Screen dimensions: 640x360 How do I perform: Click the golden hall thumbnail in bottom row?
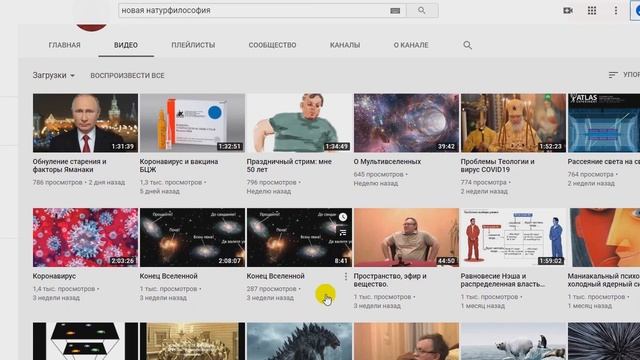pyautogui.click(x=192, y=341)
